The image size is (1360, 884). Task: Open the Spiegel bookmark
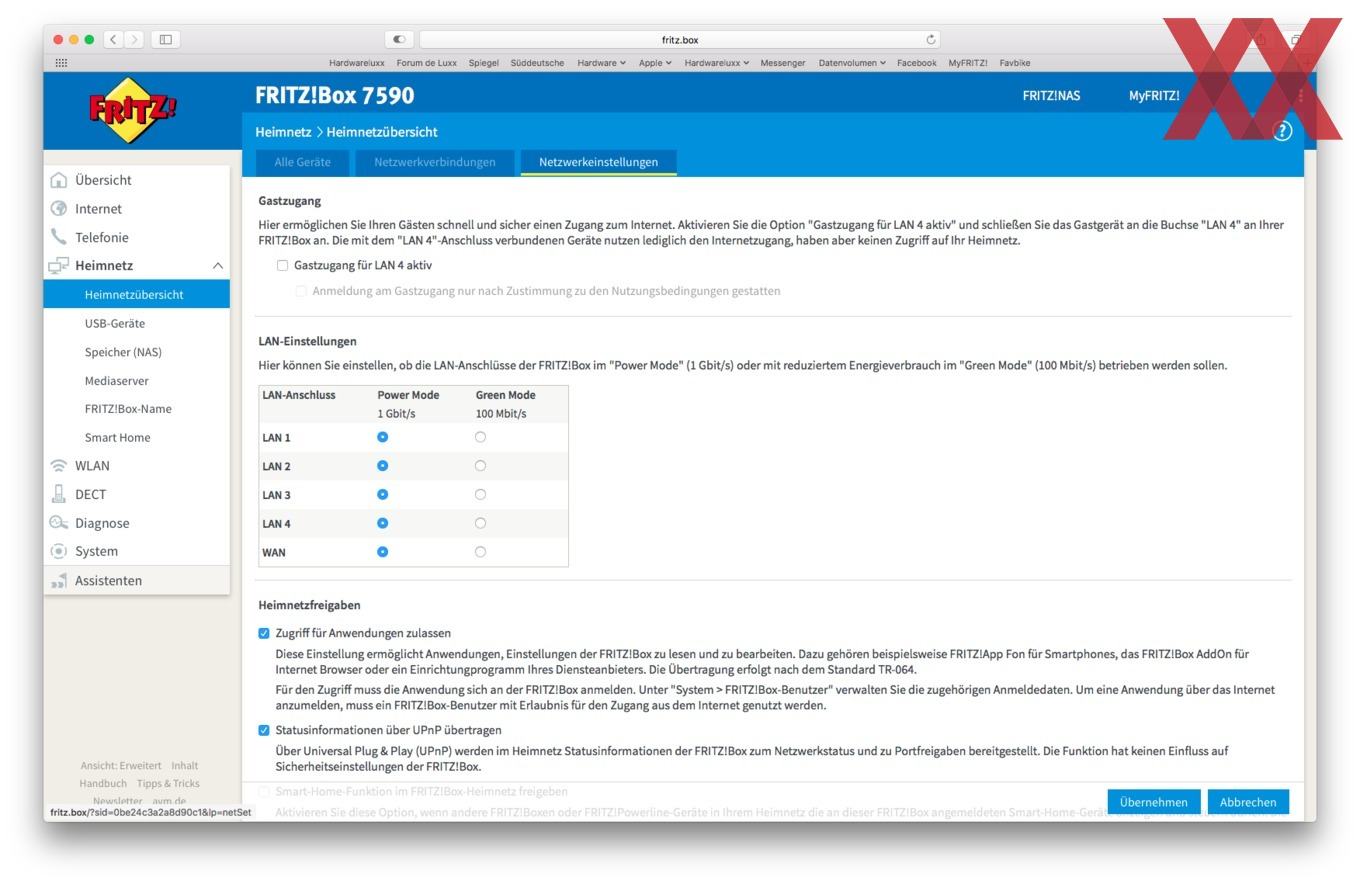click(x=483, y=63)
